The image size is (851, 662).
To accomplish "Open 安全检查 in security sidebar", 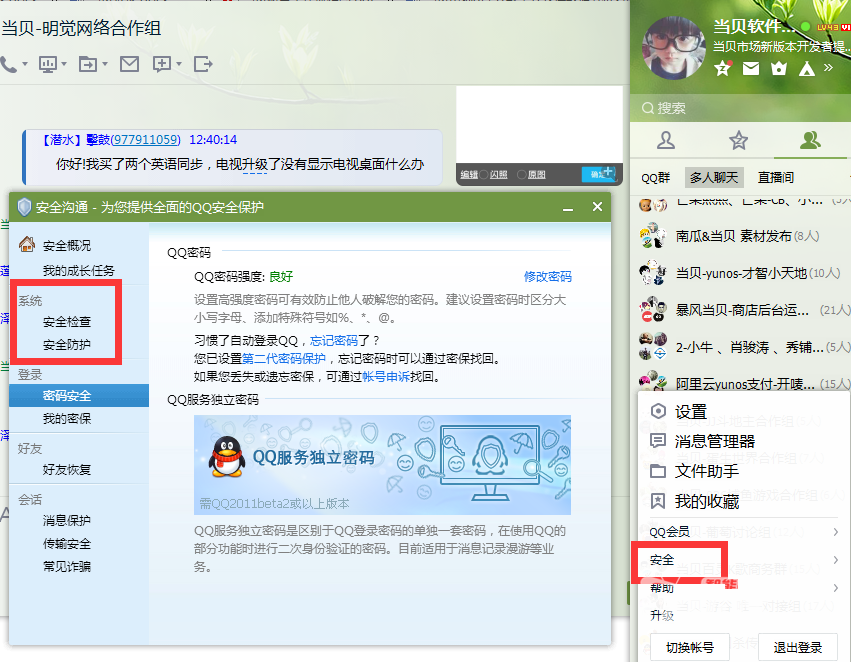I will (x=67, y=321).
